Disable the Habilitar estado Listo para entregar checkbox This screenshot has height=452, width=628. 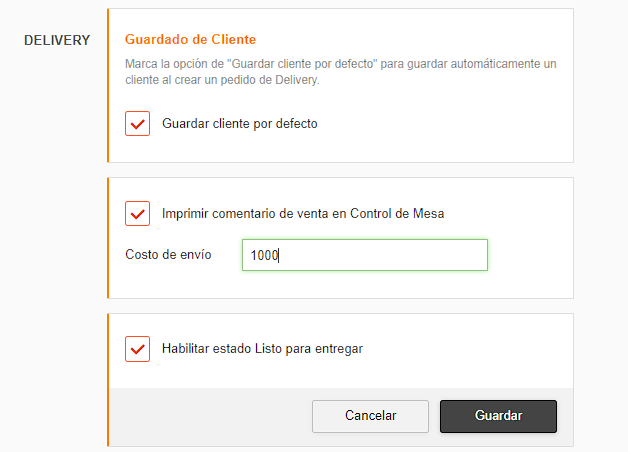[138, 349]
